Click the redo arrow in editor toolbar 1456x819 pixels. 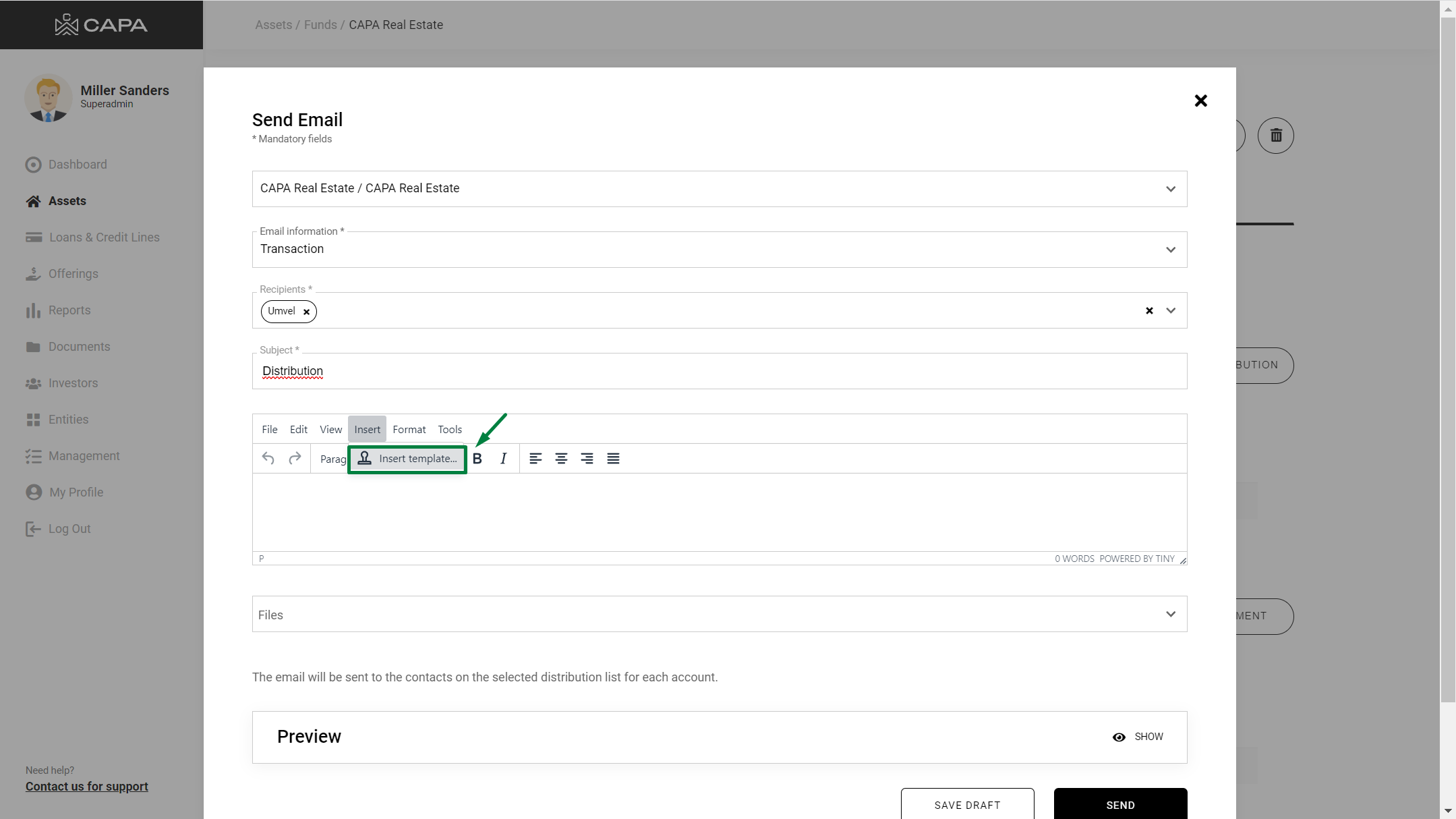point(295,459)
